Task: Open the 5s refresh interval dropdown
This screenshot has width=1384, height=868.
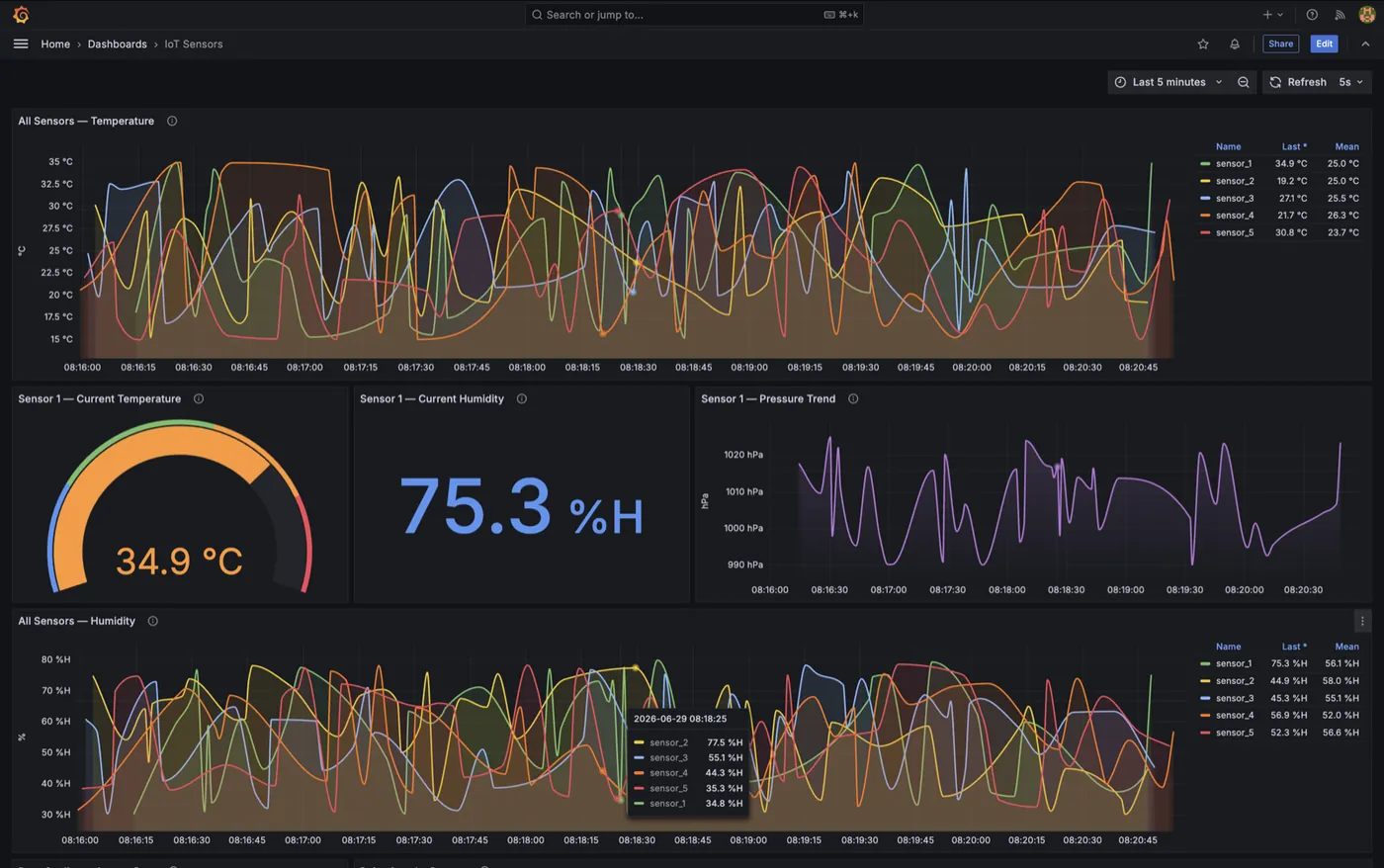Action: tap(1350, 82)
